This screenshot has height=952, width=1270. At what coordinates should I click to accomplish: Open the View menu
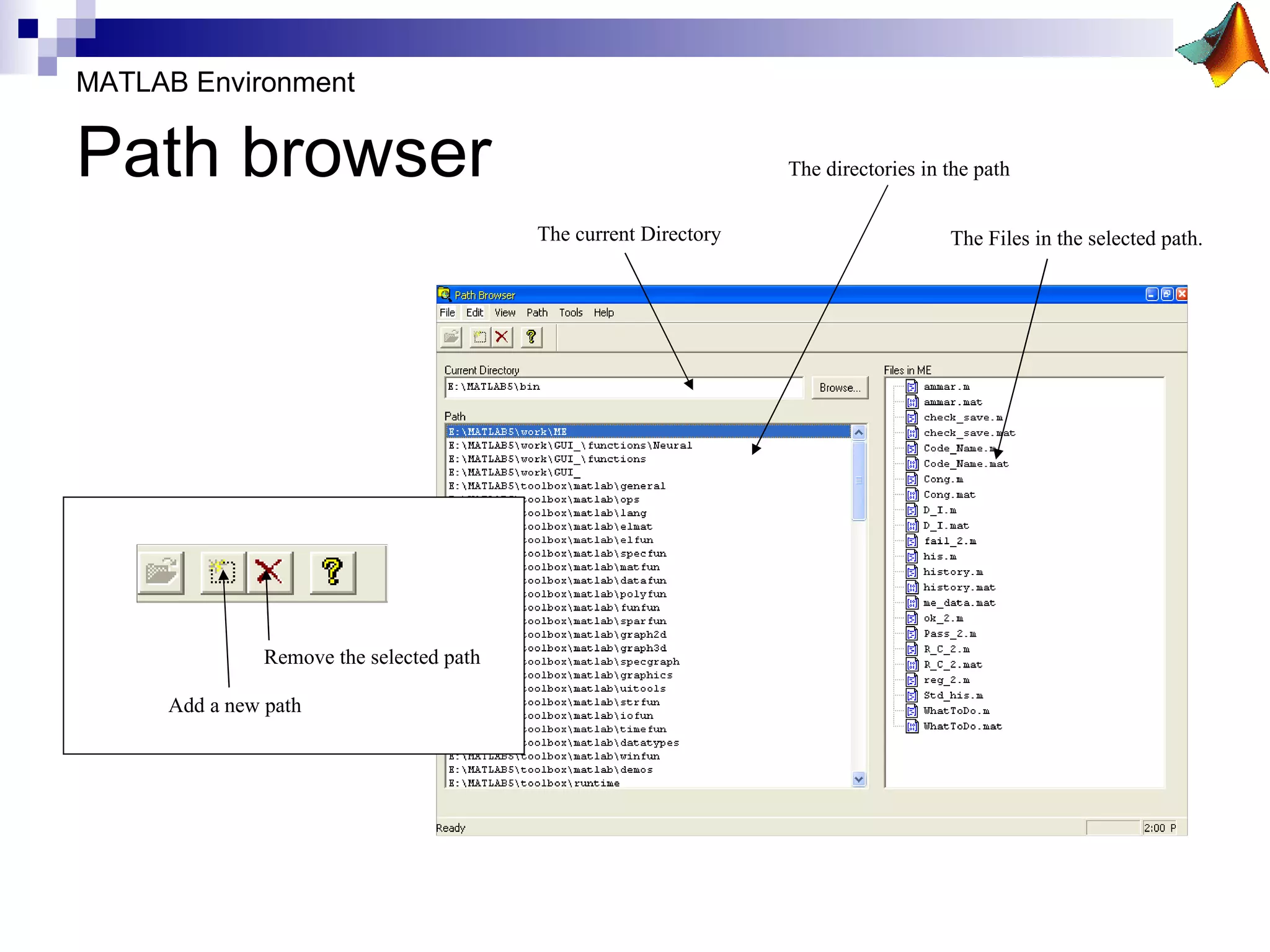(505, 313)
